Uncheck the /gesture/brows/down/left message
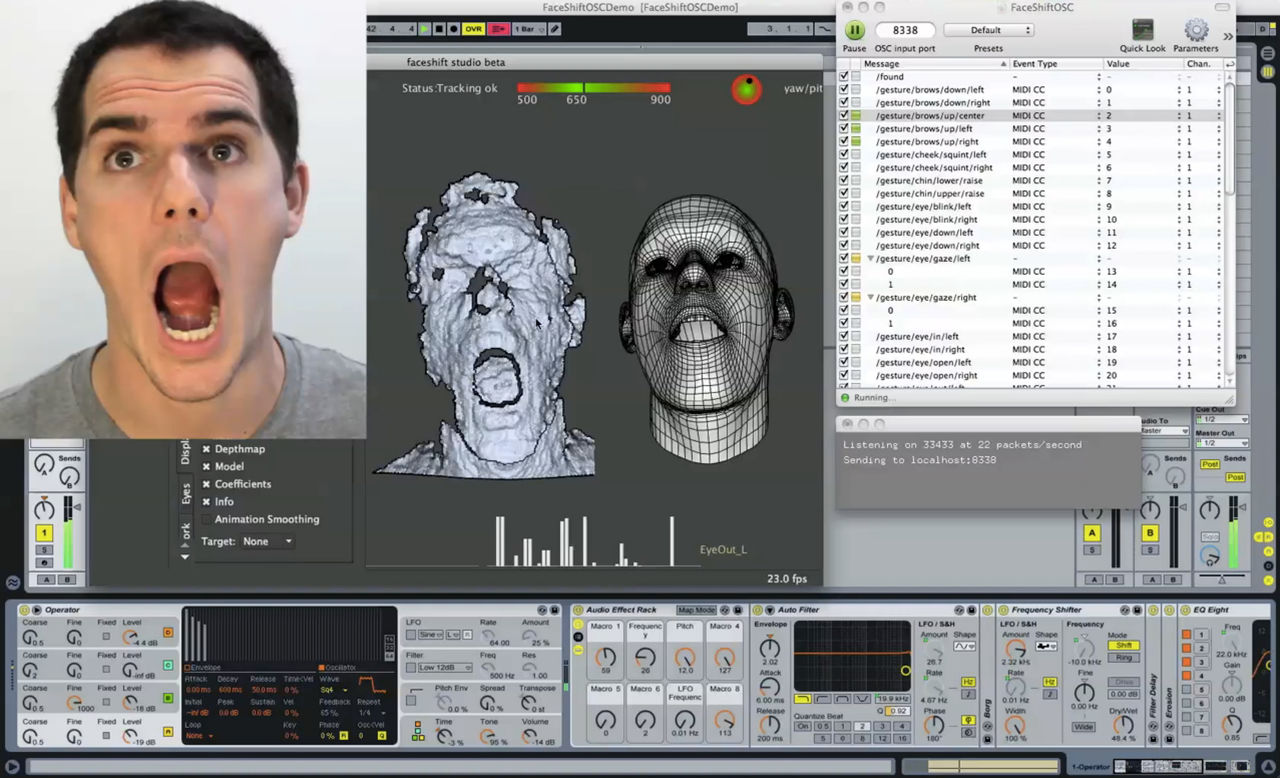Image resolution: width=1280 pixels, height=778 pixels. [844, 89]
